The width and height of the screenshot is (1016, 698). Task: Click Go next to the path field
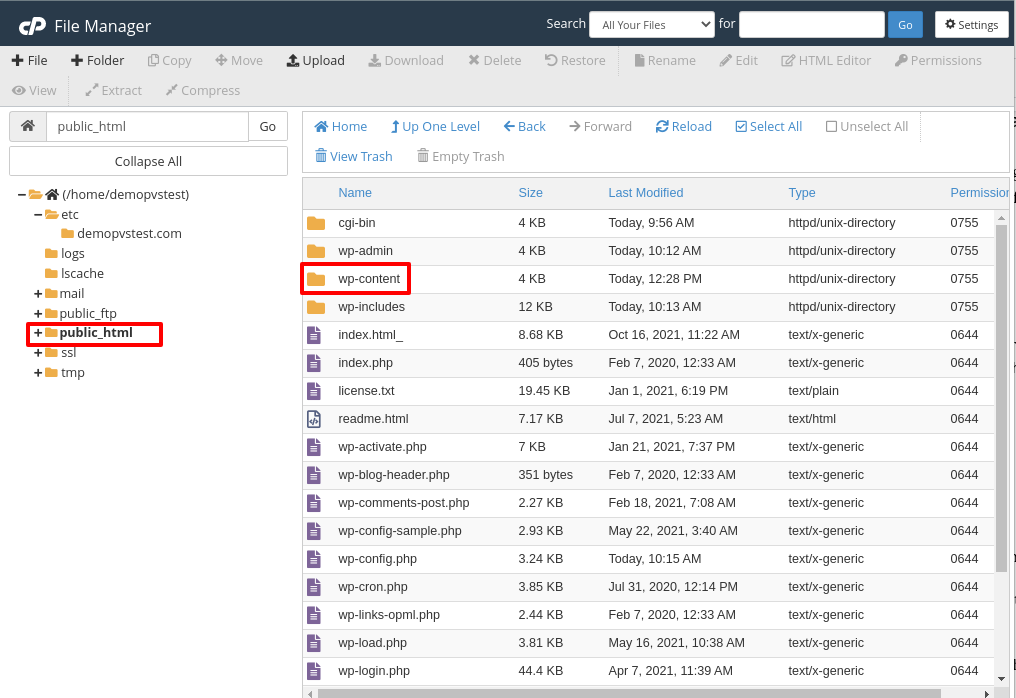point(268,126)
